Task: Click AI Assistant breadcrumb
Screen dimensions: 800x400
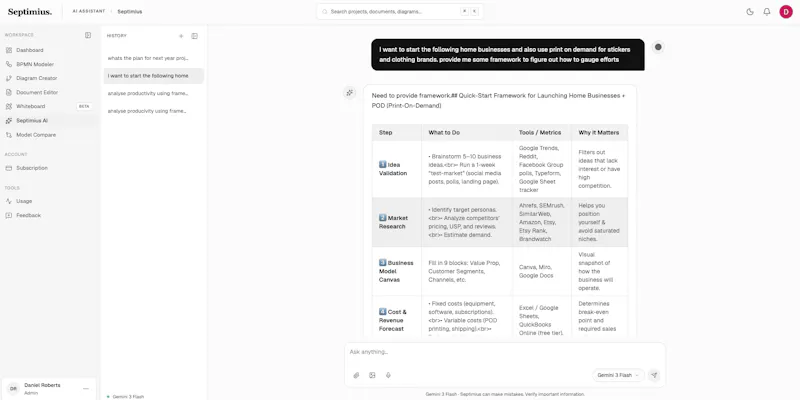Action: point(89,11)
